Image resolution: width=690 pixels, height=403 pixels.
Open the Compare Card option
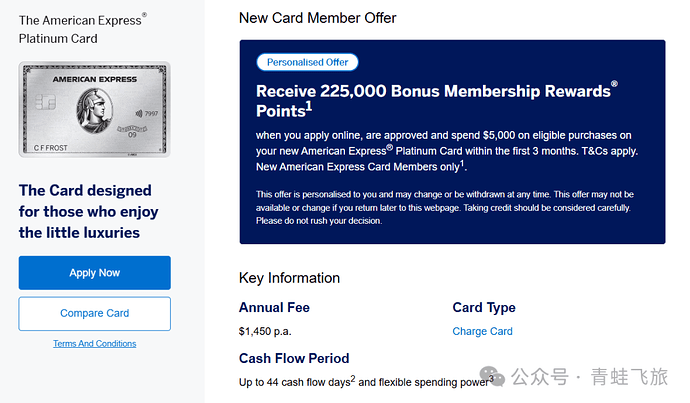point(95,313)
